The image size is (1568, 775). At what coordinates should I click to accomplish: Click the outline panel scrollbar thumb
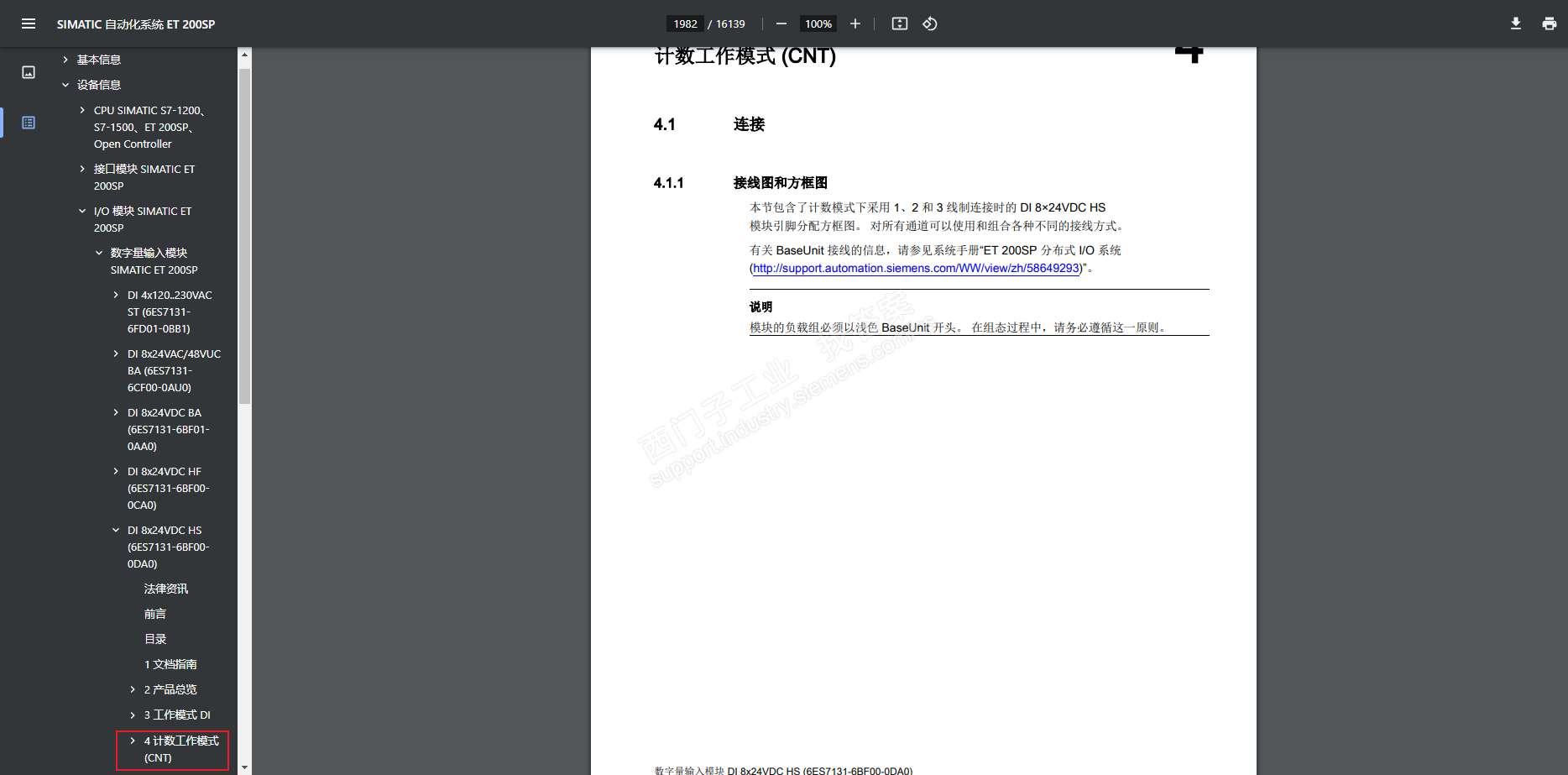[x=244, y=236]
